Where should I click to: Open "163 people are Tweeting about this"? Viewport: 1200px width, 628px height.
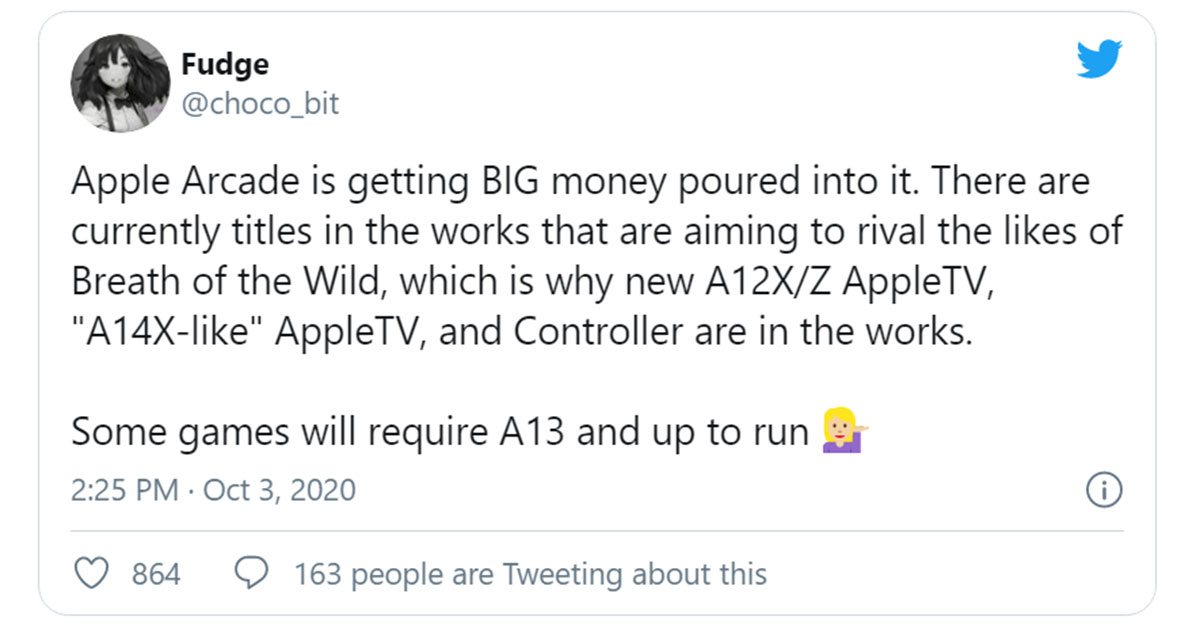click(530, 574)
